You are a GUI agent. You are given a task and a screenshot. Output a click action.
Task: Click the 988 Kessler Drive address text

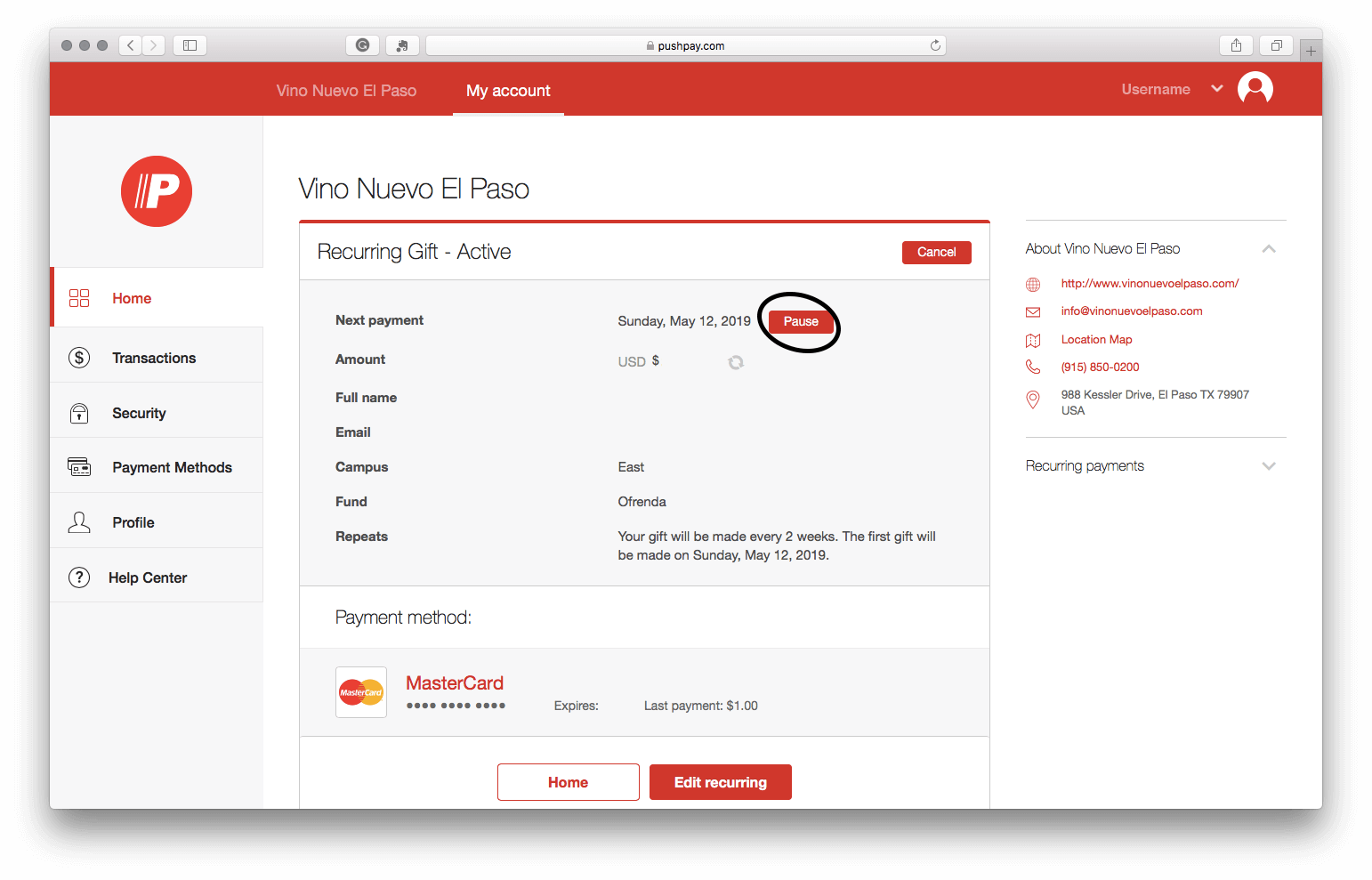[1155, 402]
